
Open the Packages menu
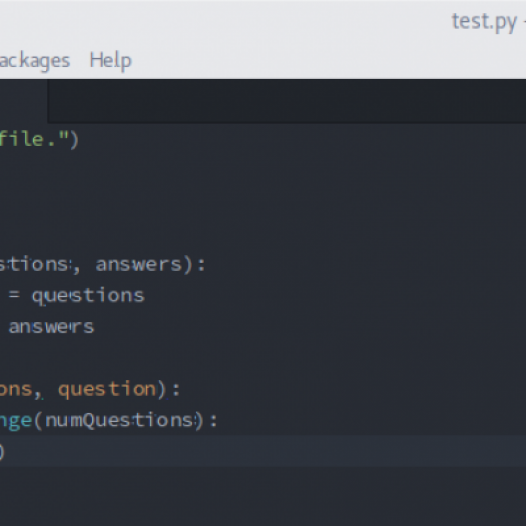(35, 61)
